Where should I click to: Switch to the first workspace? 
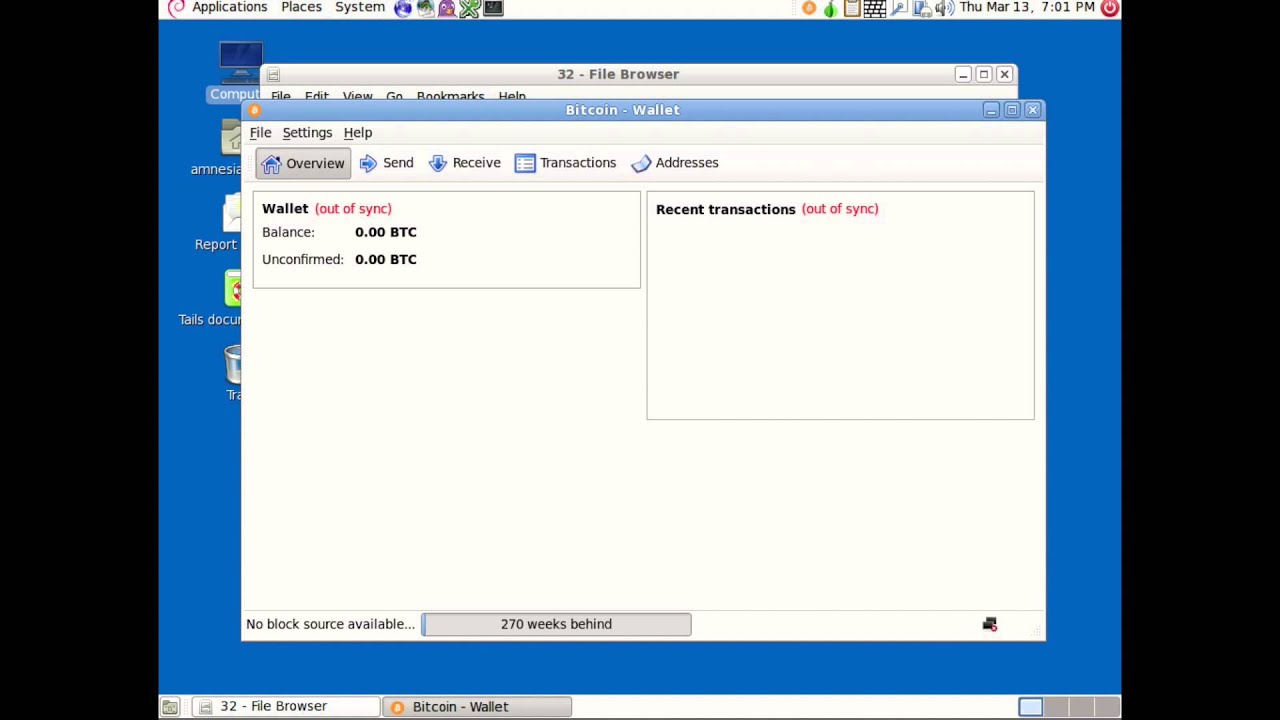tap(1031, 707)
